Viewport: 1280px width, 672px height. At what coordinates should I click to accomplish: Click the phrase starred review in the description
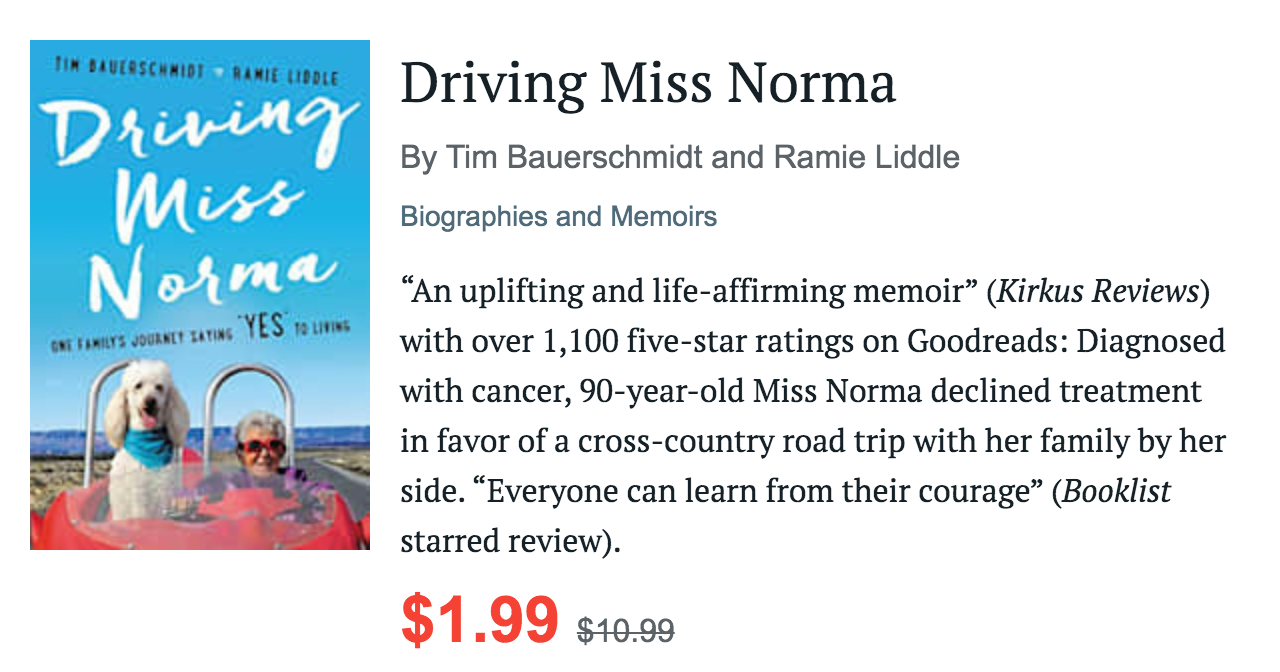click(507, 542)
